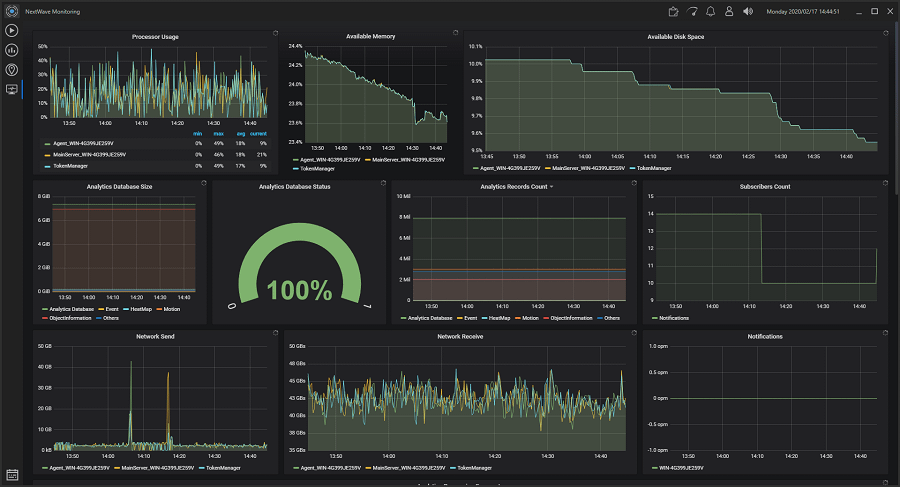Select the monitoring screen icon in sidebar
The image size is (900, 487).
coord(12,89)
